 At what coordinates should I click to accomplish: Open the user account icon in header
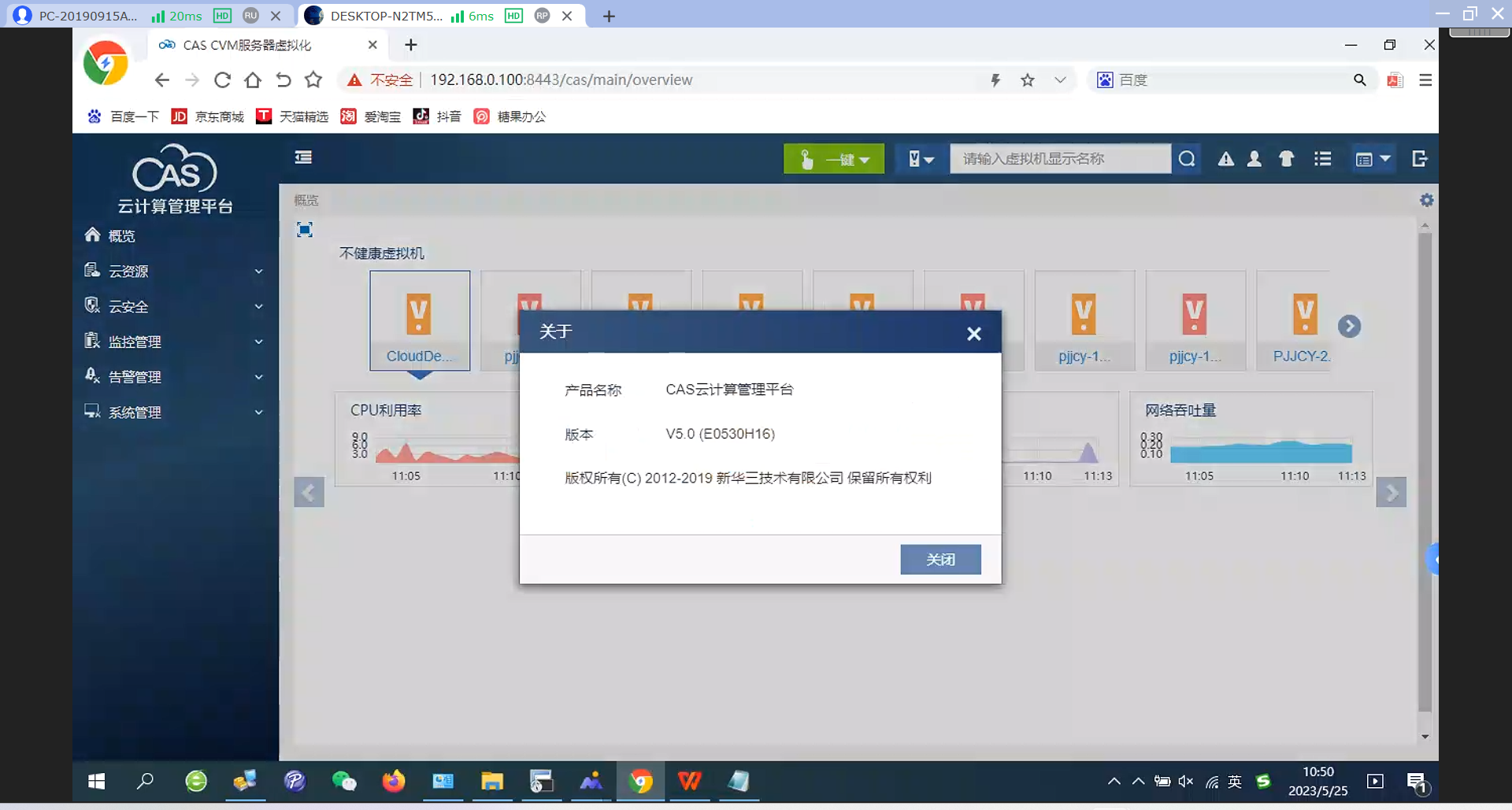point(1254,159)
